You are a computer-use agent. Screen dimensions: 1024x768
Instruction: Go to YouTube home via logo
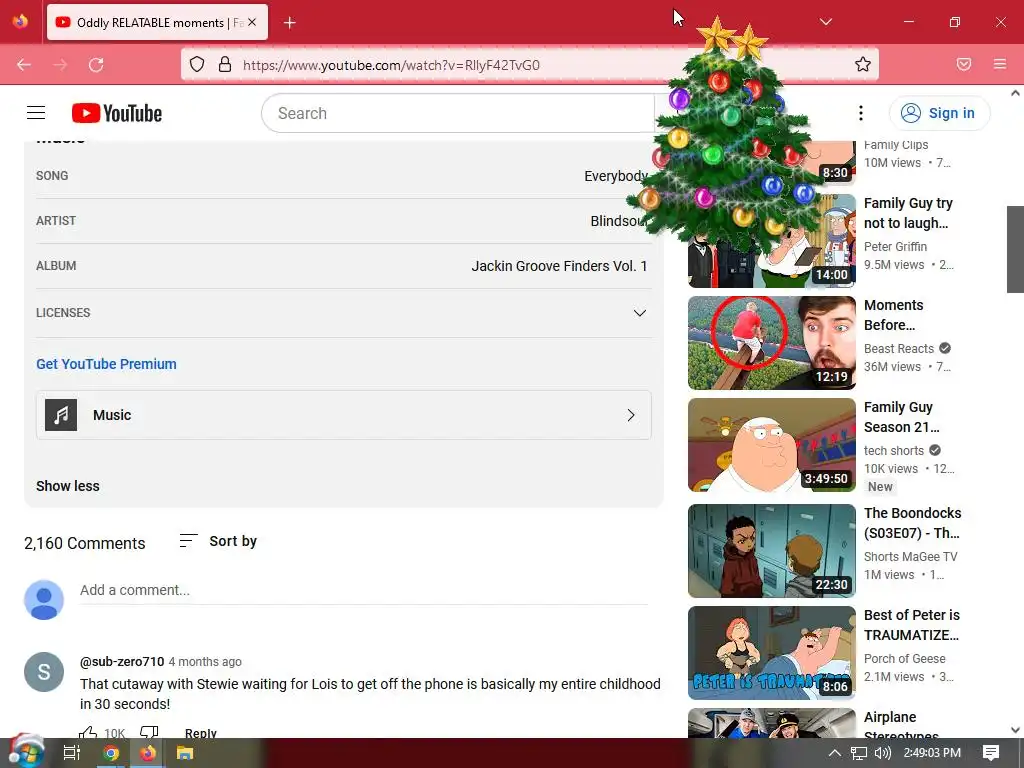(117, 113)
